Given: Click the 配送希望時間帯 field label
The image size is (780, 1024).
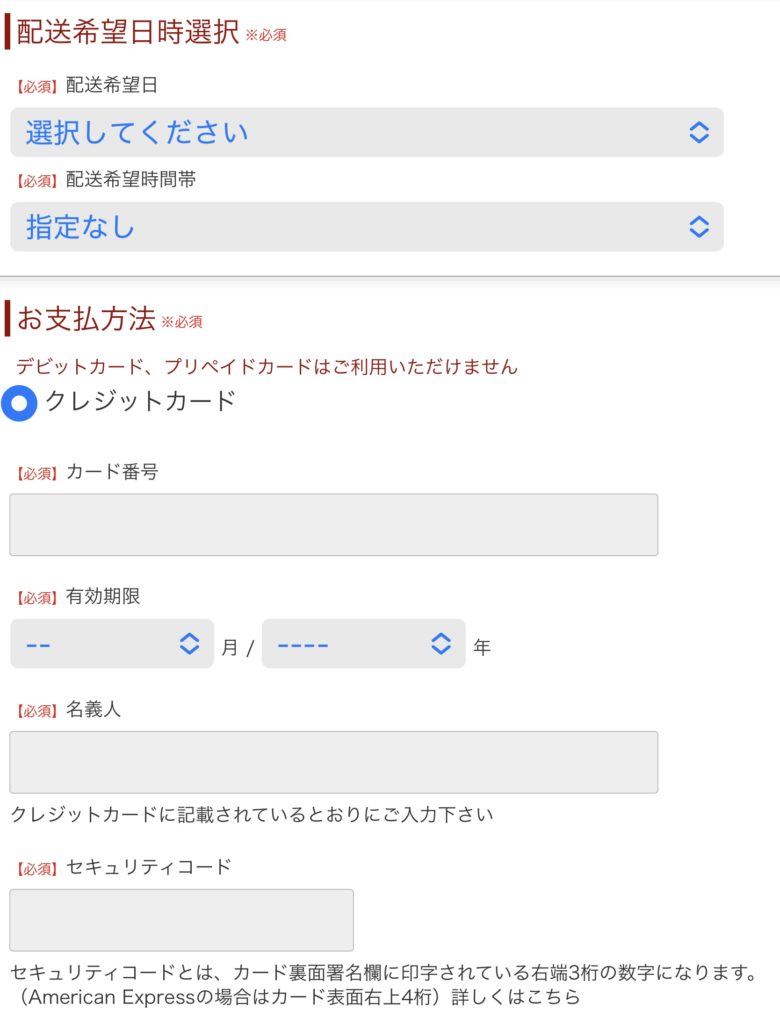Looking at the screenshot, I should (131, 180).
